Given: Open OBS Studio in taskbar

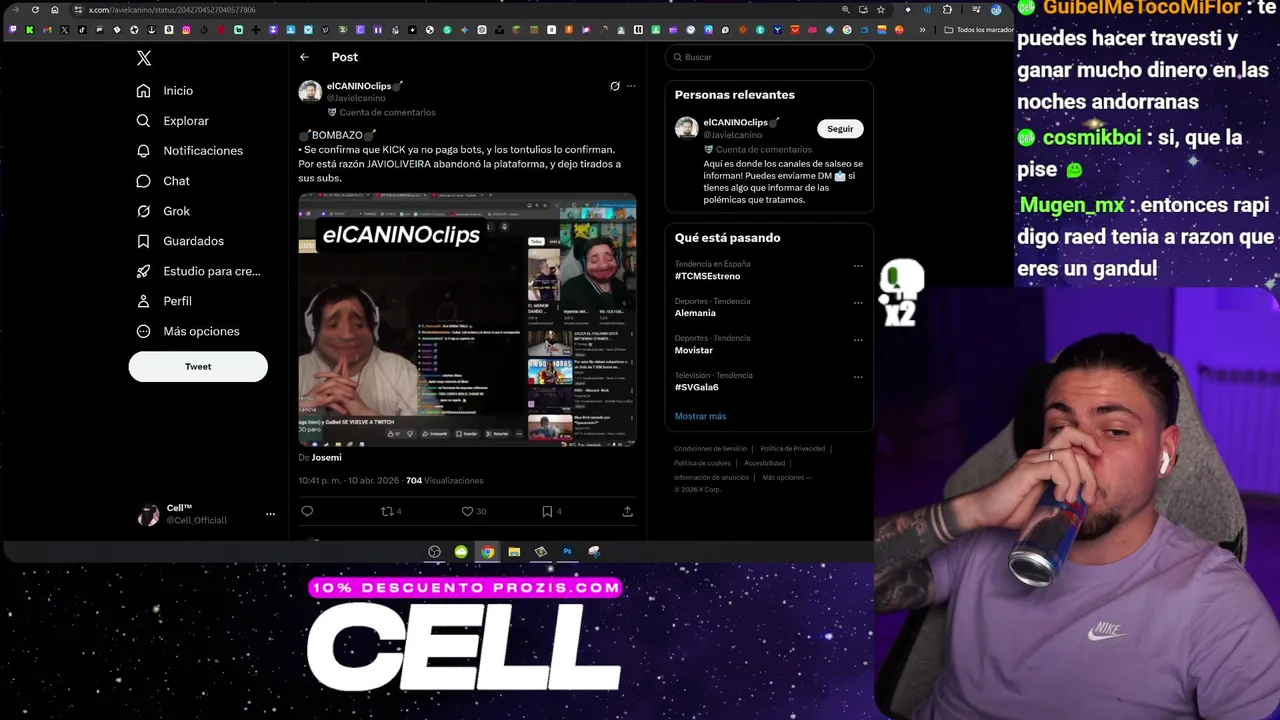Looking at the screenshot, I should coord(434,552).
